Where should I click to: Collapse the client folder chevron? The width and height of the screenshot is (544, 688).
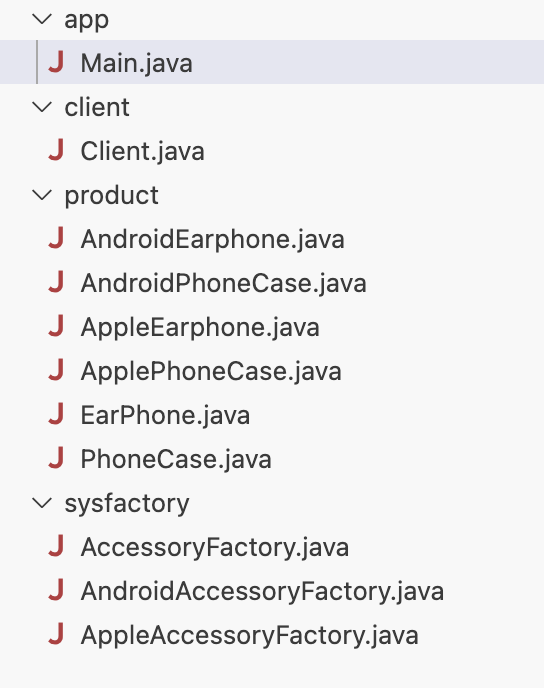coord(43,107)
